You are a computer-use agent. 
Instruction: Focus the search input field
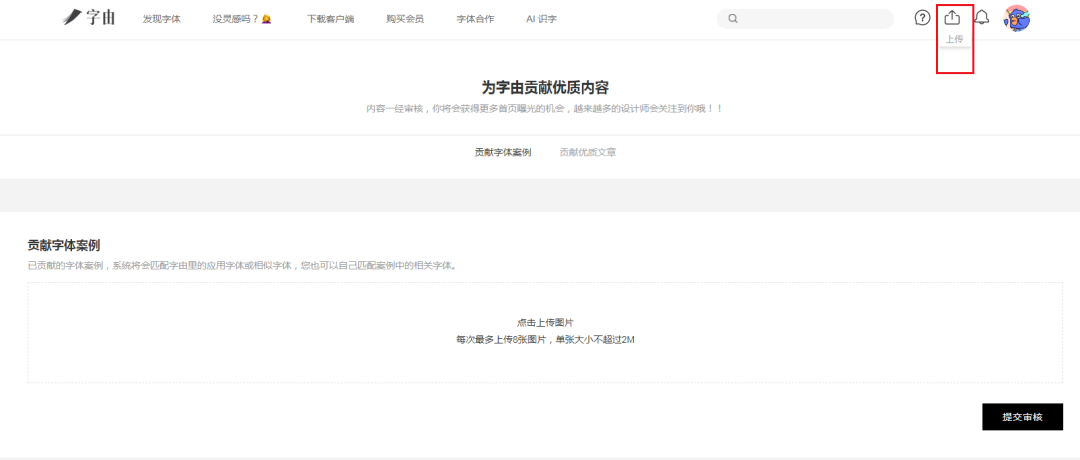click(812, 19)
